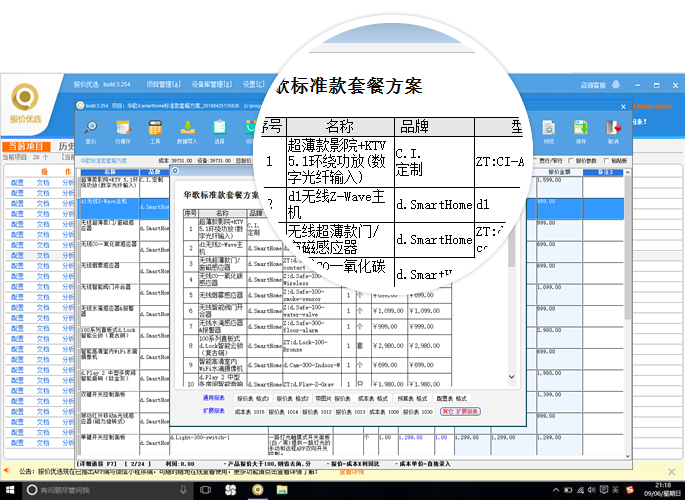
Task: Select 带图片 报价表 report button
Action: 333,398
